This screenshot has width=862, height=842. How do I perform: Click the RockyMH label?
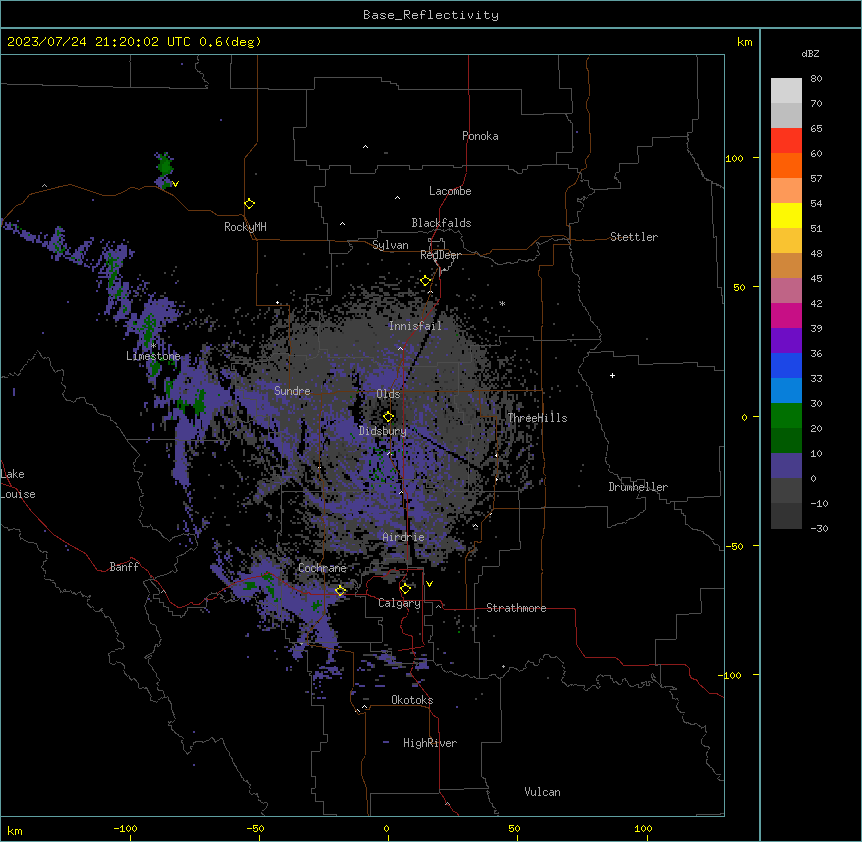pyautogui.click(x=245, y=227)
